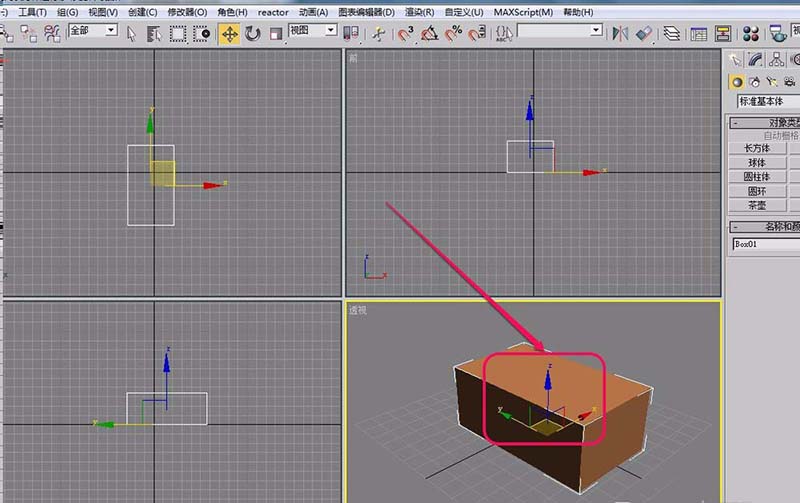The width and height of the screenshot is (800, 503).
Task: Open the reactor menu
Action: (x=273, y=12)
